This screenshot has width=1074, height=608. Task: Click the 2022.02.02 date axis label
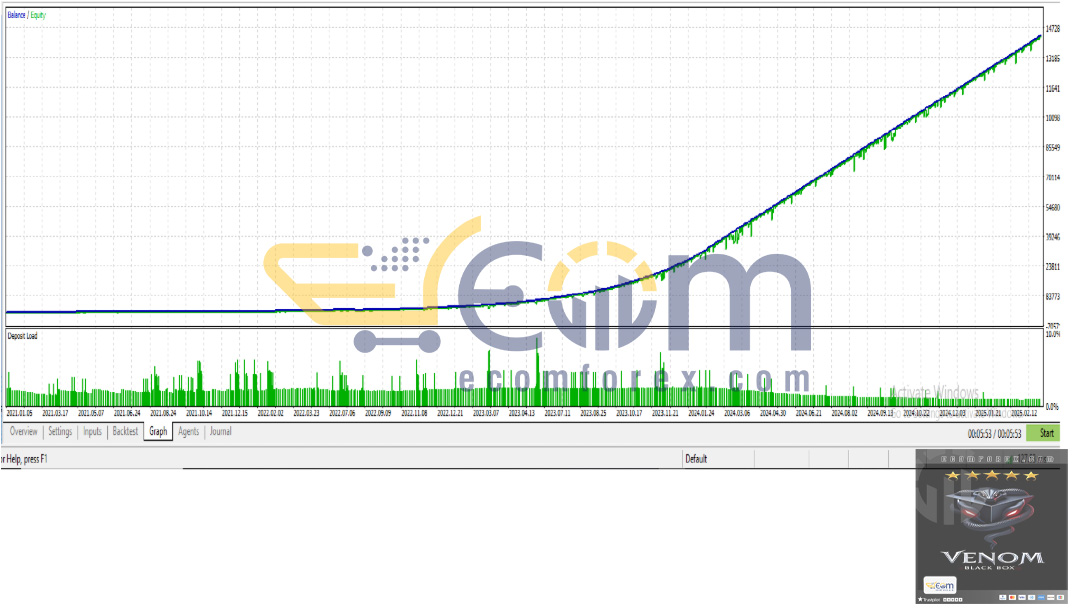click(x=271, y=414)
